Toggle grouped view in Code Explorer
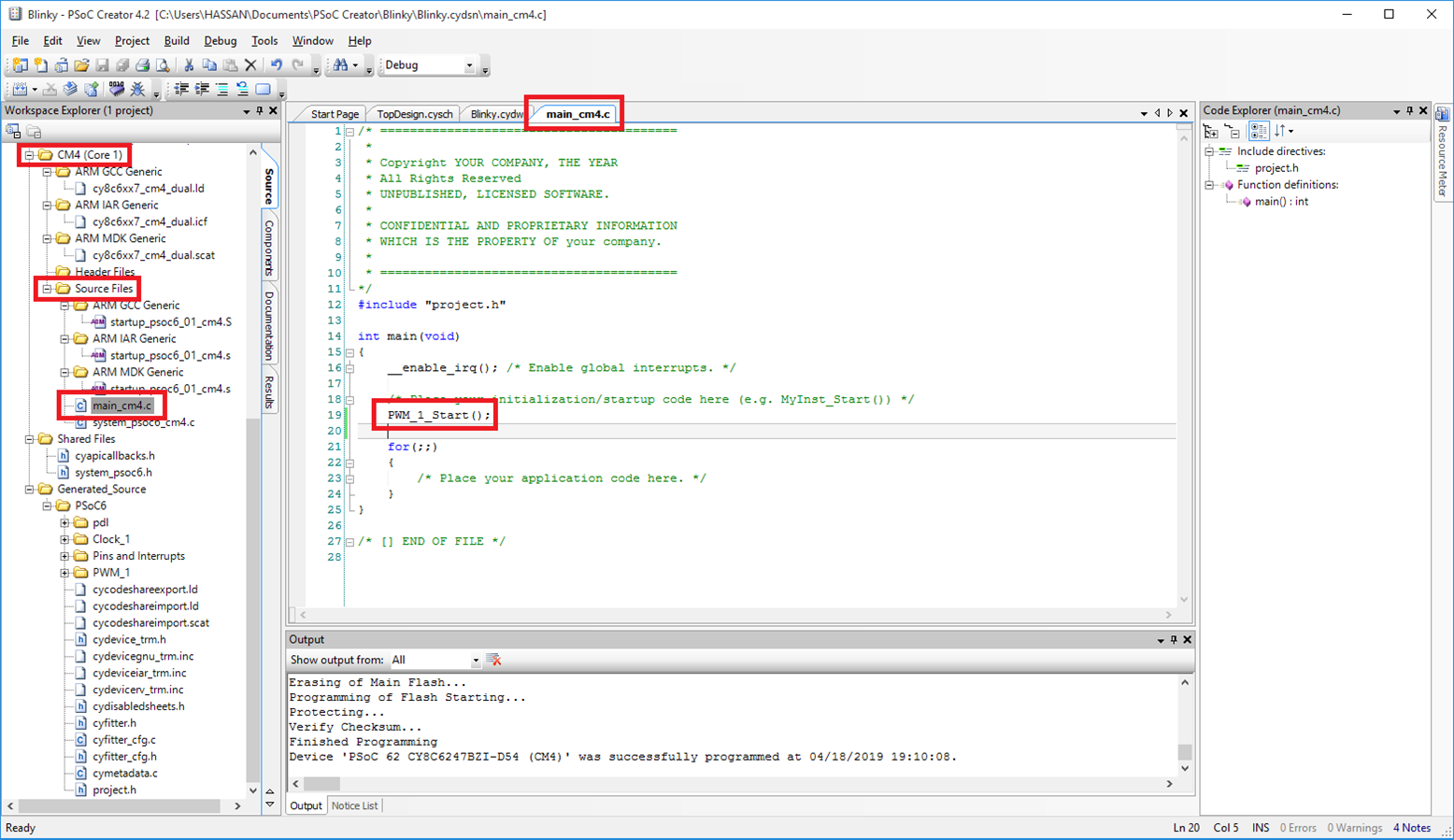Viewport: 1454px width, 840px height. pos(1258,132)
